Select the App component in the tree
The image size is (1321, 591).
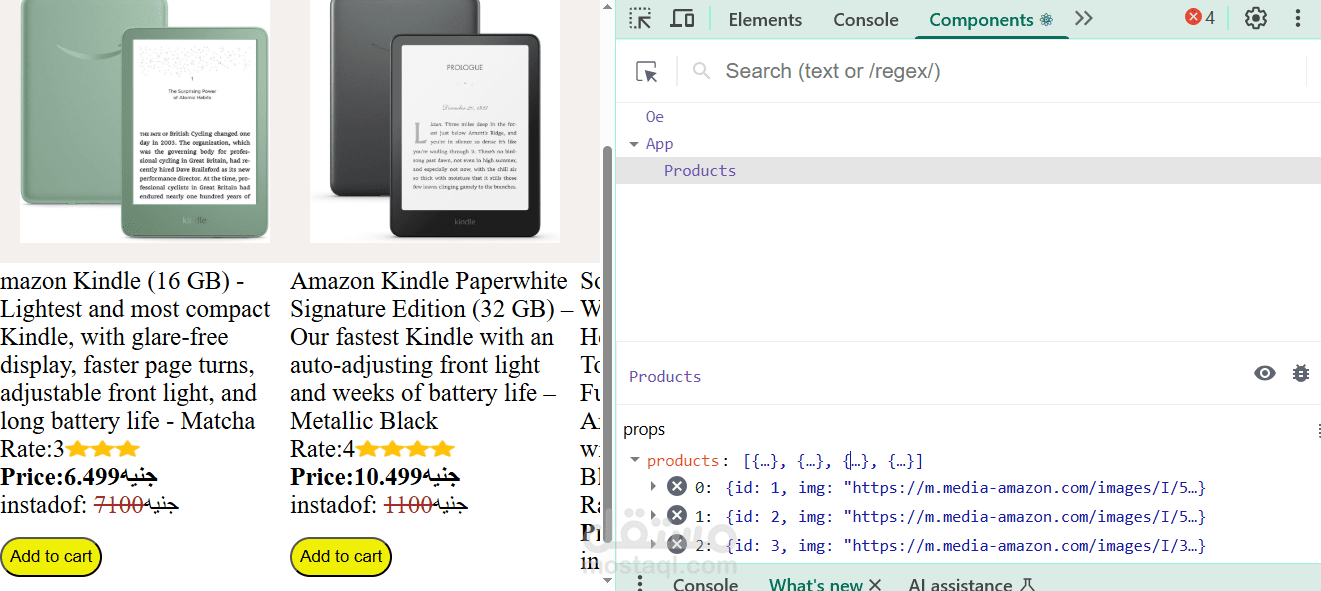click(x=659, y=144)
